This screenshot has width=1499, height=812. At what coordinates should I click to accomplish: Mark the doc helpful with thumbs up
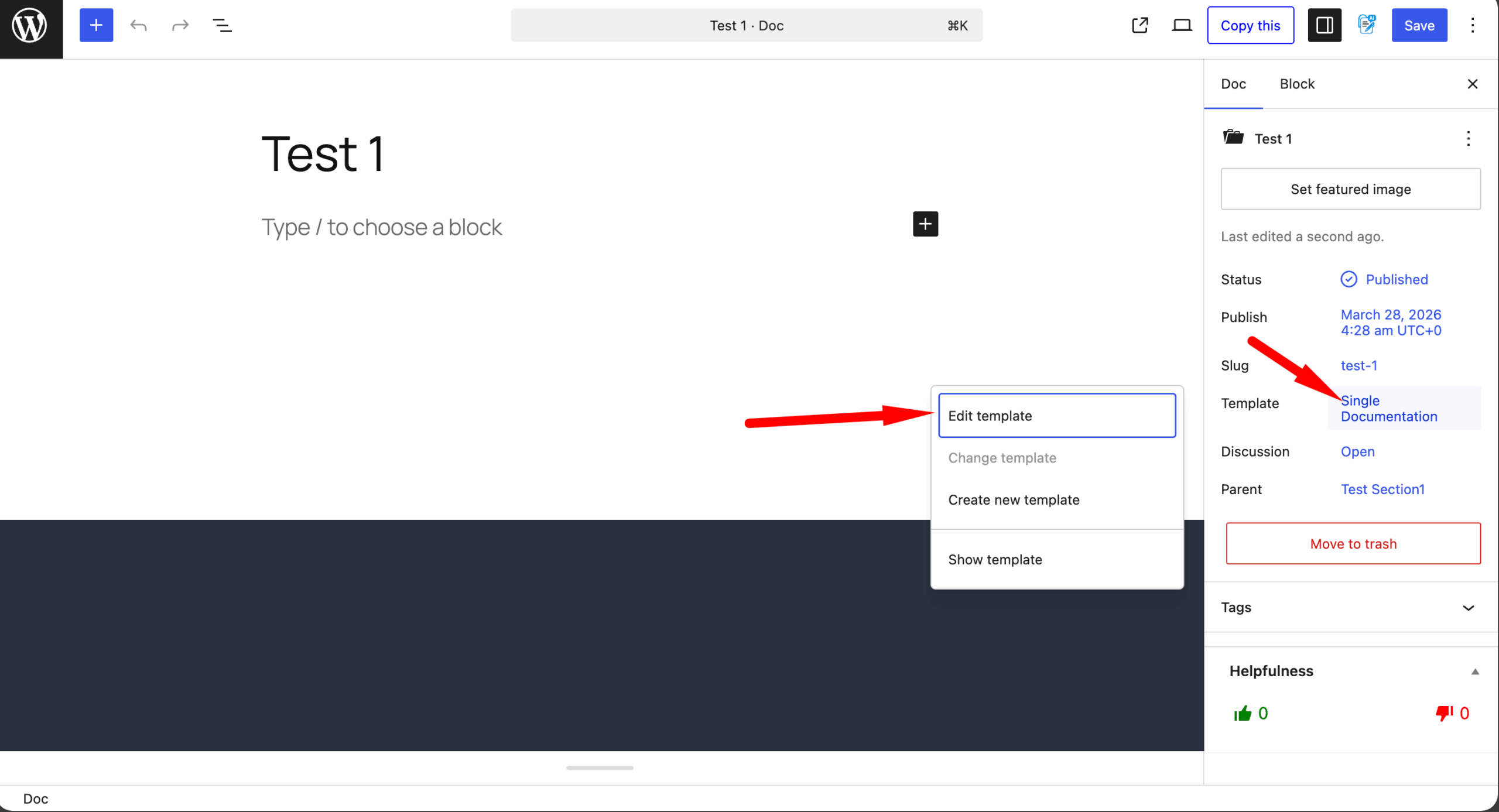pyautogui.click(x=1243, y=713)
